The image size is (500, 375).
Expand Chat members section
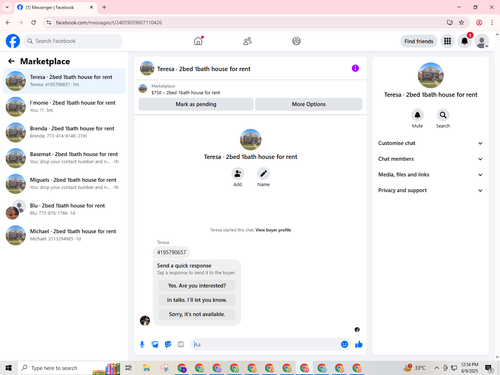[430, 159]
